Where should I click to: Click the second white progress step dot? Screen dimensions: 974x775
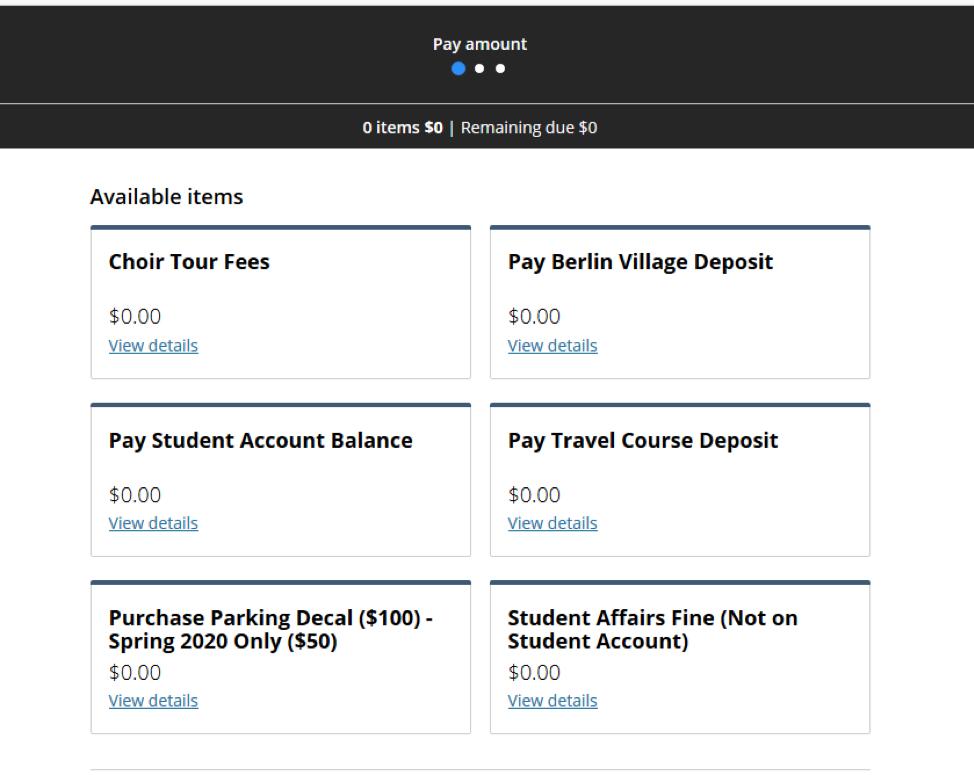480,69
